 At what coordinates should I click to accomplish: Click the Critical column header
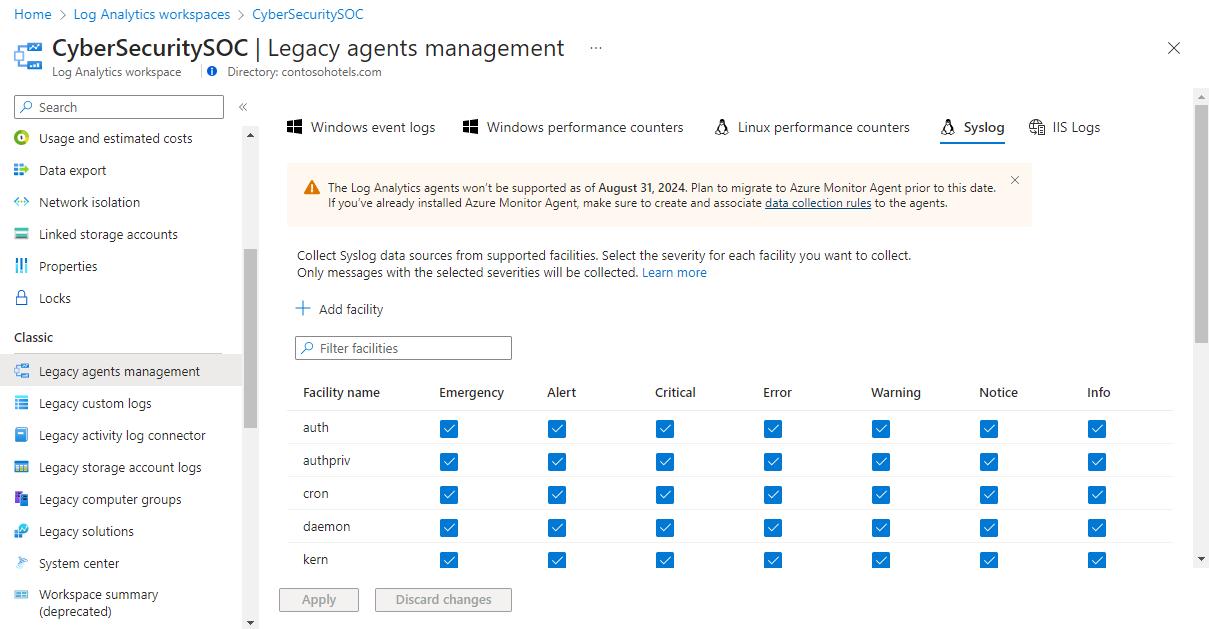click(675, 392)
